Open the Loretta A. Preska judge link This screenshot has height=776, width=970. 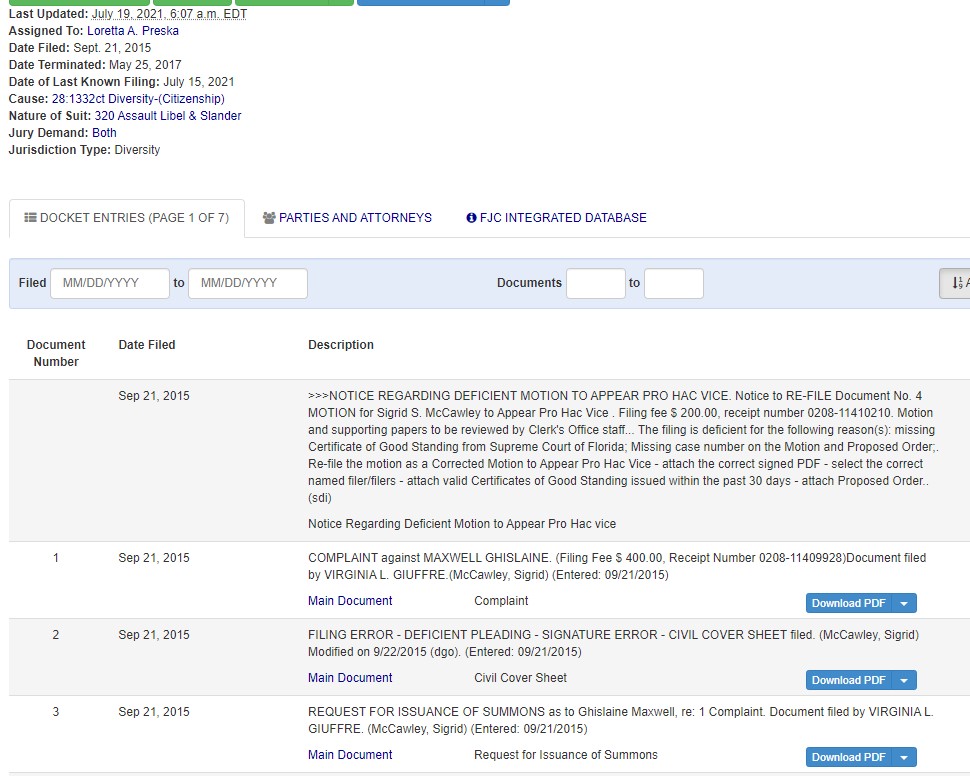coord(133,31)
